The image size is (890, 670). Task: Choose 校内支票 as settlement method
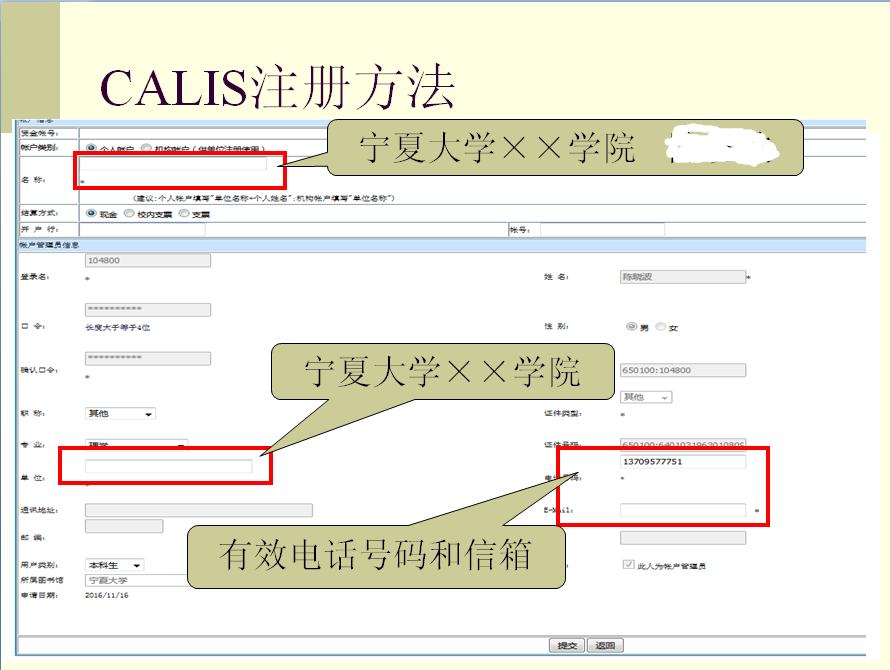[129, 213]
